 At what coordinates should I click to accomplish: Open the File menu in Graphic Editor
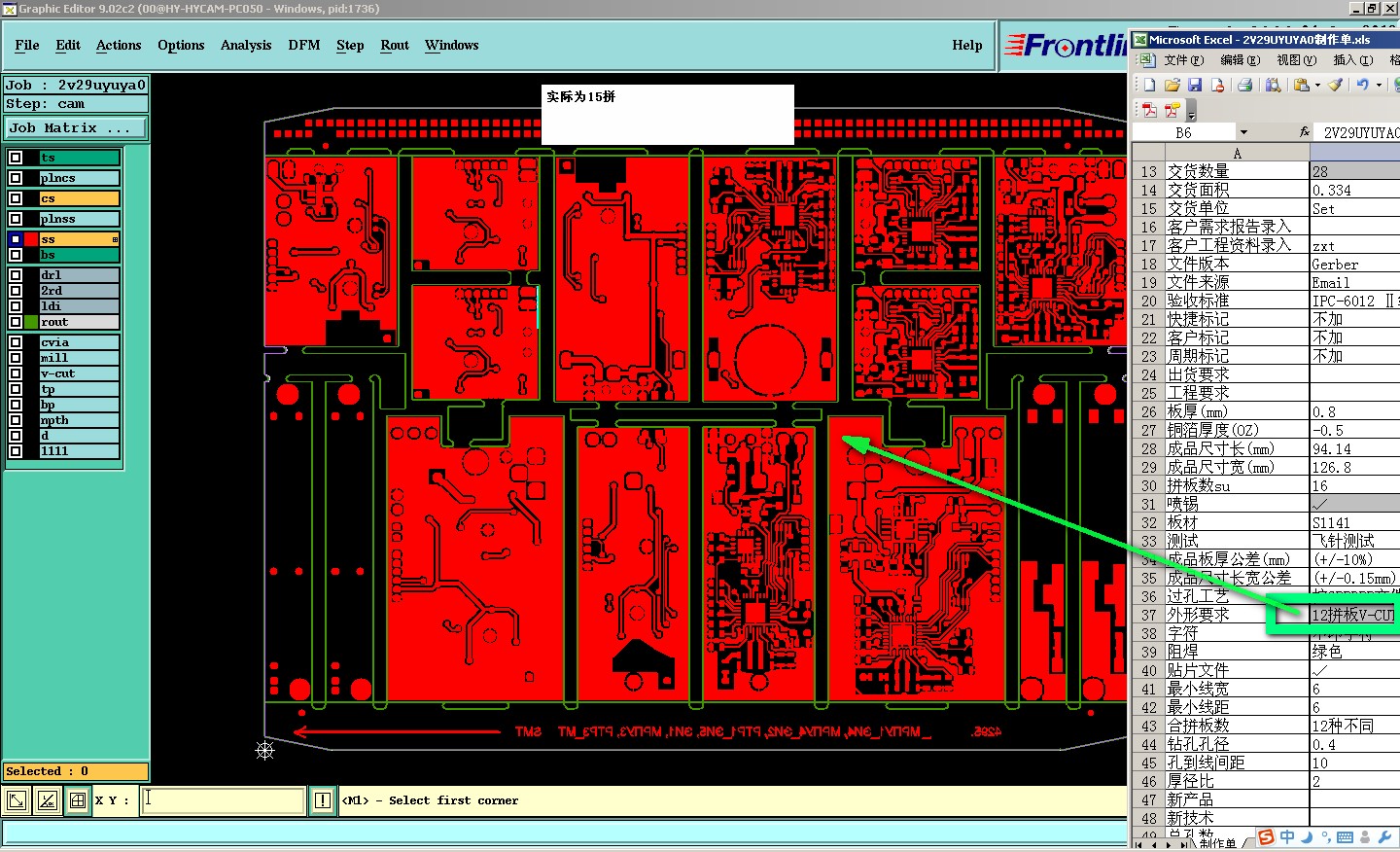click(27, 45)
